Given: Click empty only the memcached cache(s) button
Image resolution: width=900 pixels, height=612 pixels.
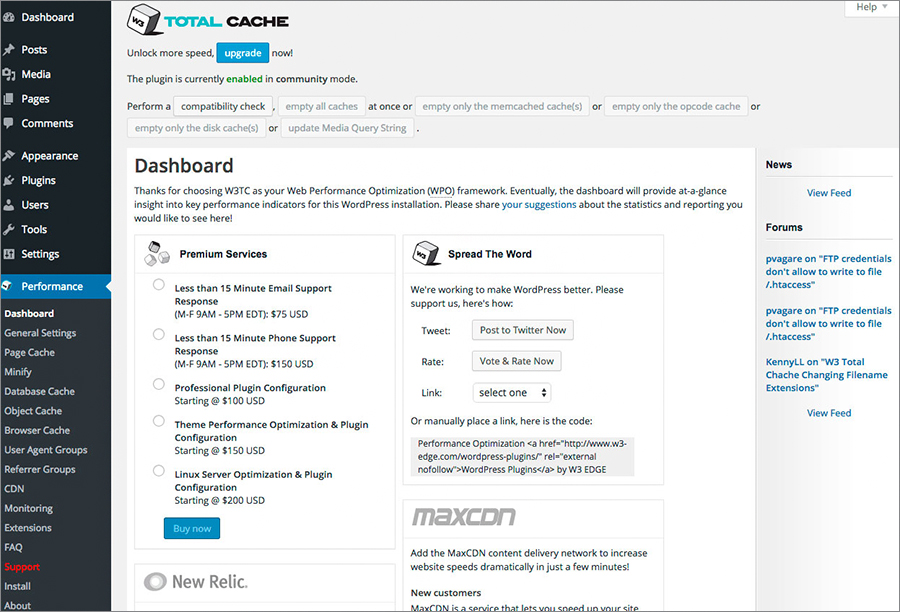Looking at the screenshot, I should [502, 106].
